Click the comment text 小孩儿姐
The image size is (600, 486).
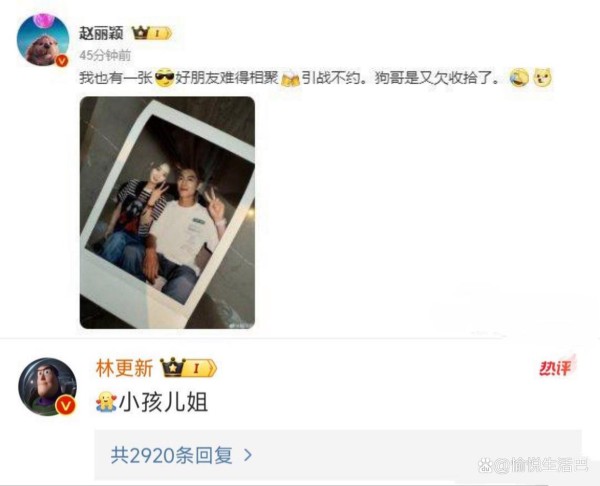click(x=164, y=403)
